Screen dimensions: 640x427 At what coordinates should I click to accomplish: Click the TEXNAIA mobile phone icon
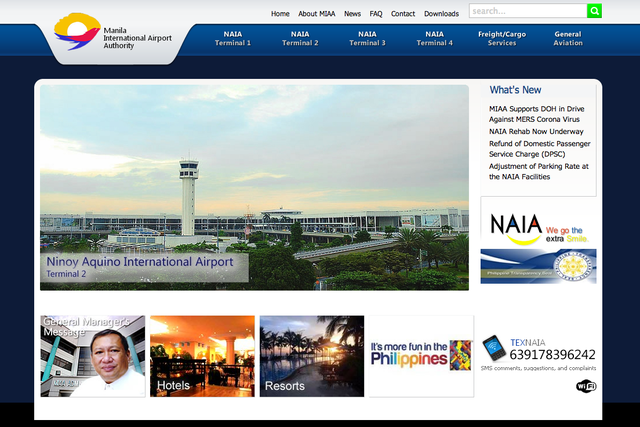[494, 348]
